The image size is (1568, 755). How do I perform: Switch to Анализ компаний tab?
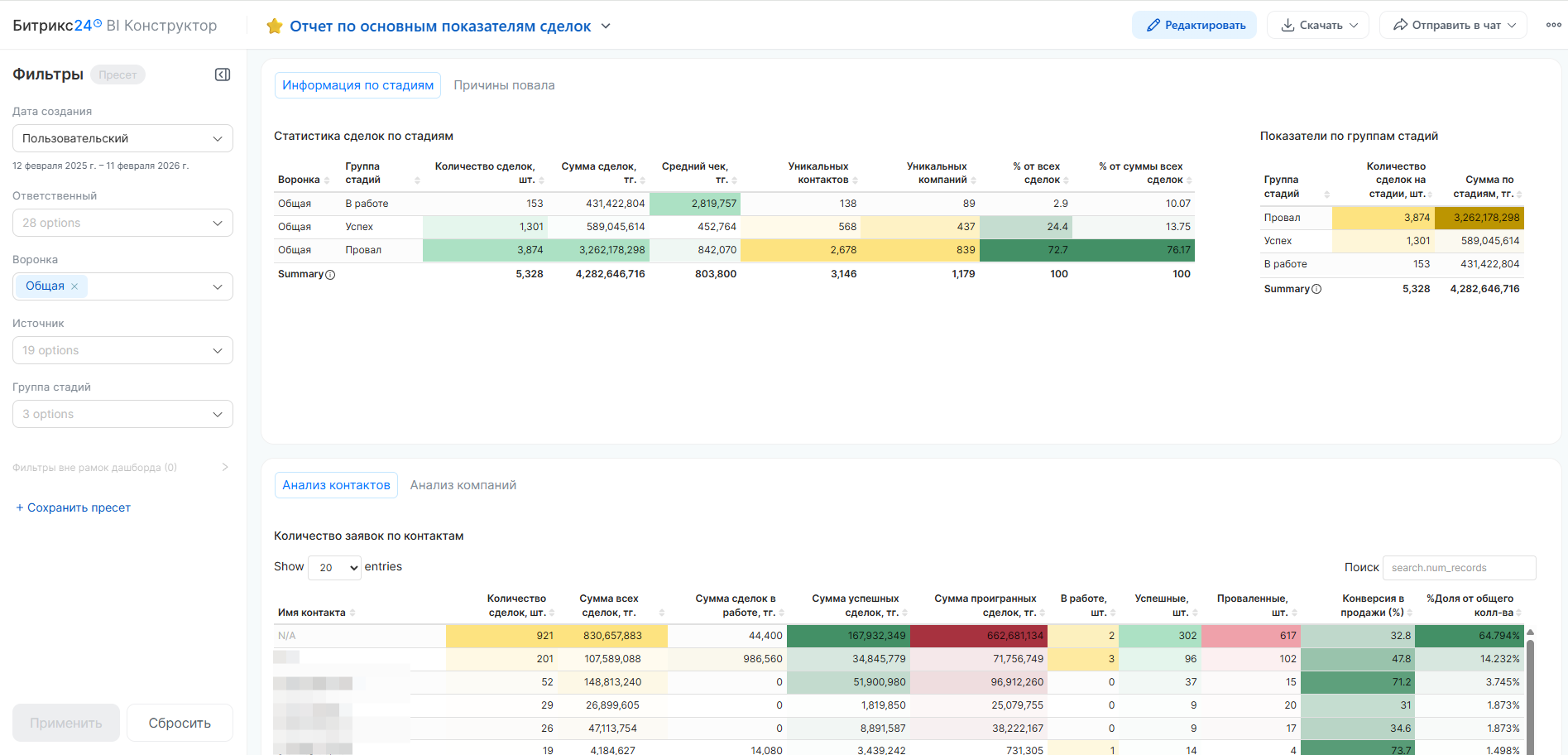[x=463, y=485]
